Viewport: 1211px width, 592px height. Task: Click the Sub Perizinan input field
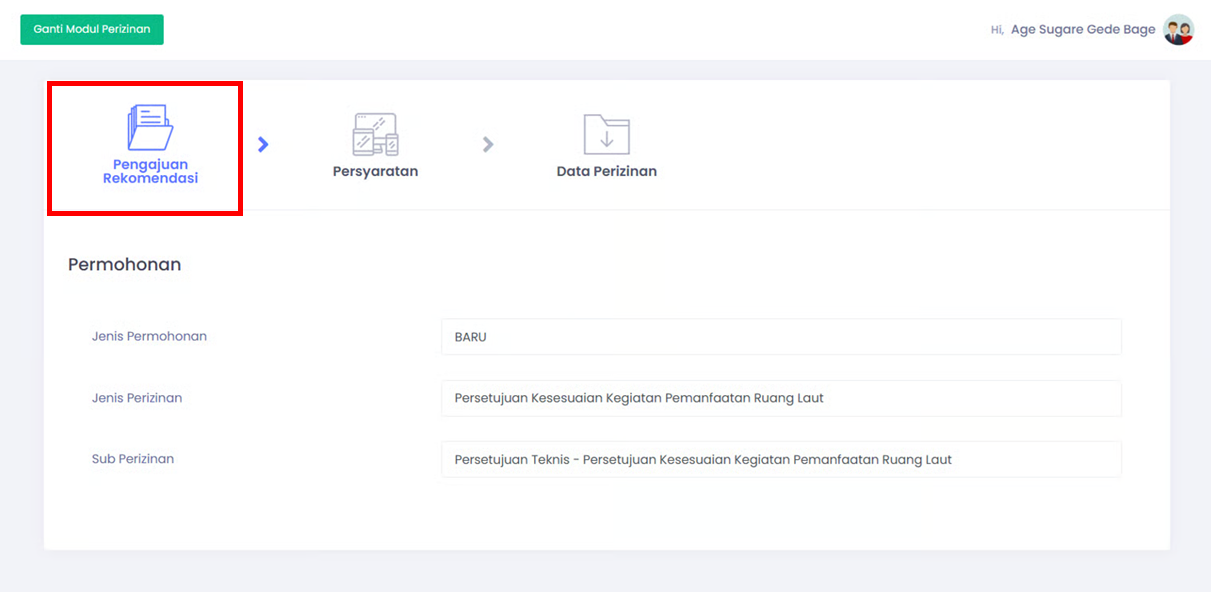780,459
